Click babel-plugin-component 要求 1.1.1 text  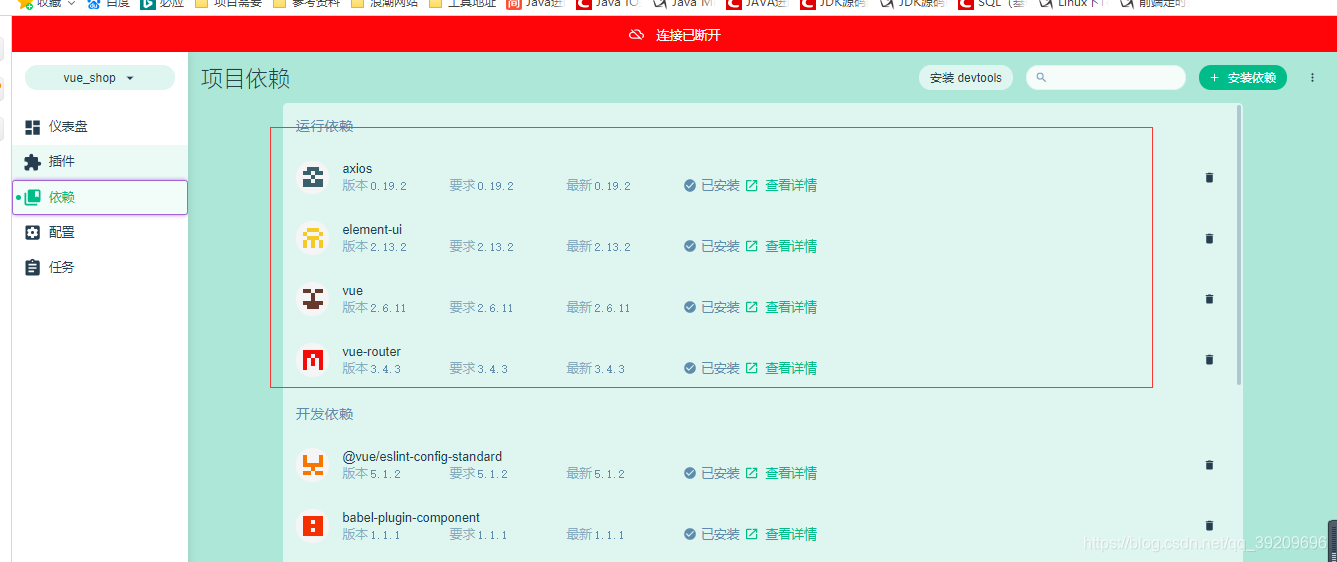pos(478,535)
